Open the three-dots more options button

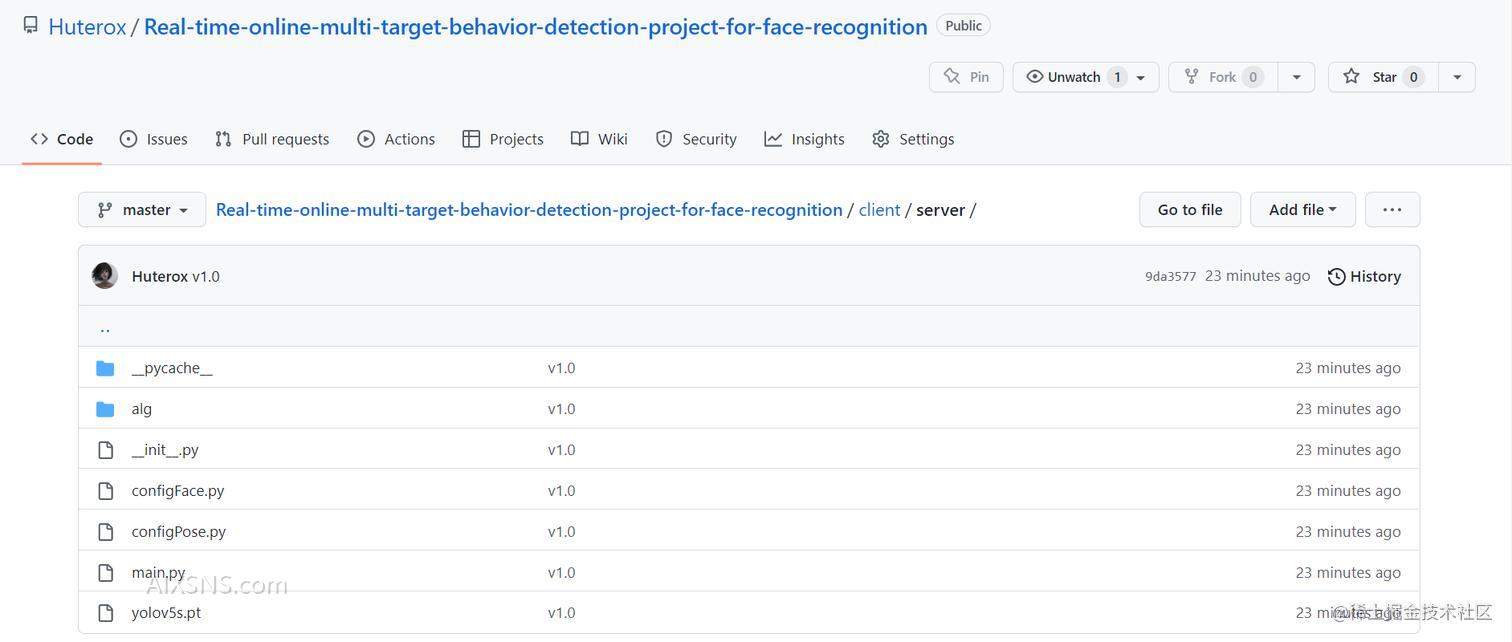[1391, 210]
